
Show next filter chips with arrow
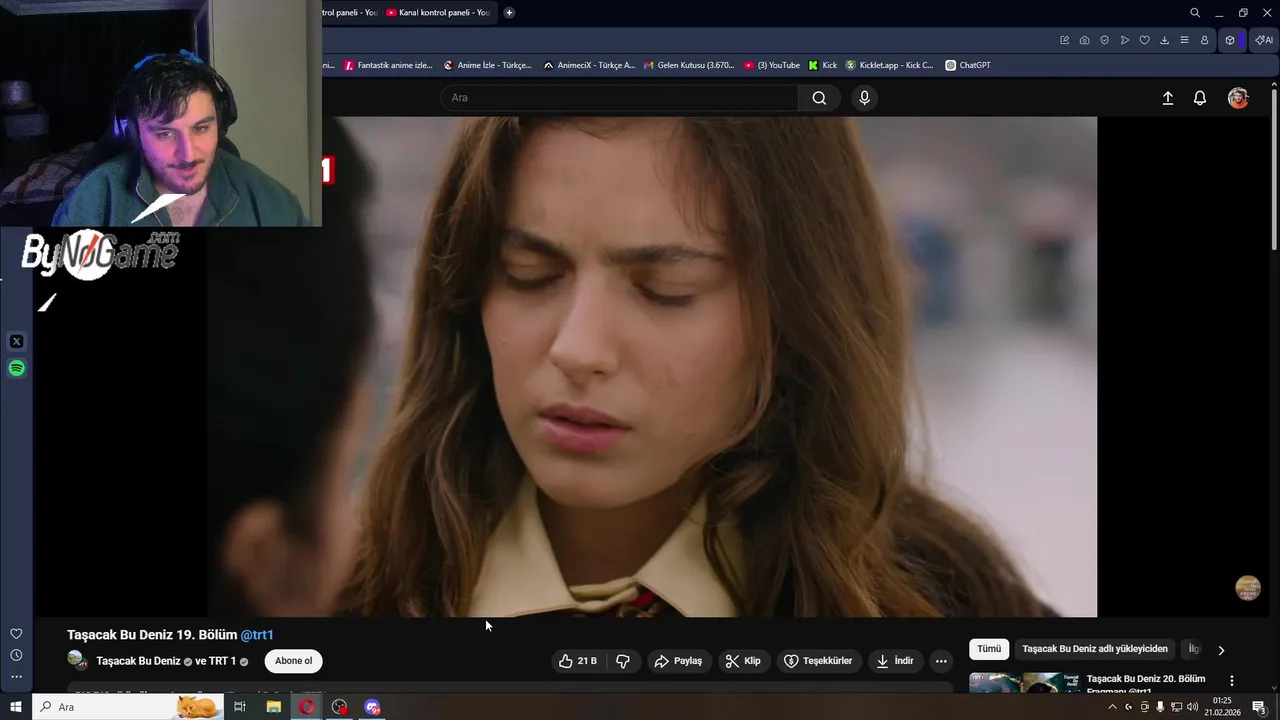(1220, 650)
